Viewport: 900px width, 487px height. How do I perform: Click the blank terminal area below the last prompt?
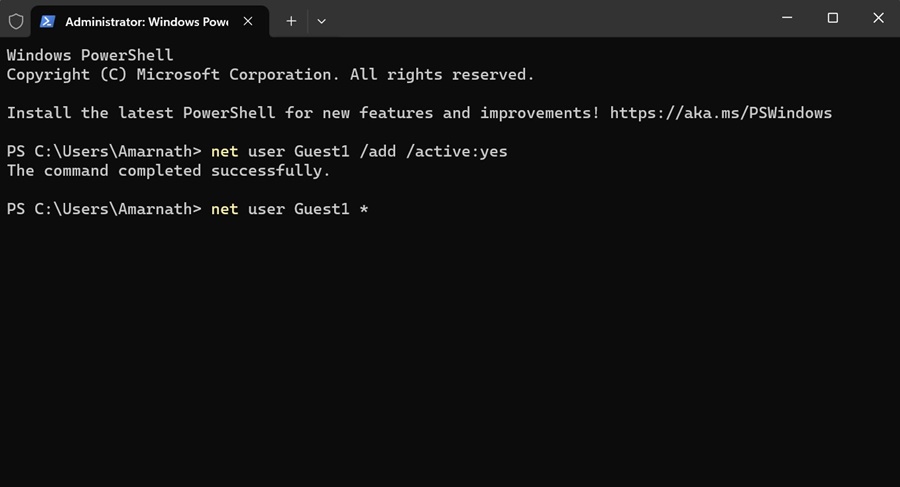[x=450, y=350]
